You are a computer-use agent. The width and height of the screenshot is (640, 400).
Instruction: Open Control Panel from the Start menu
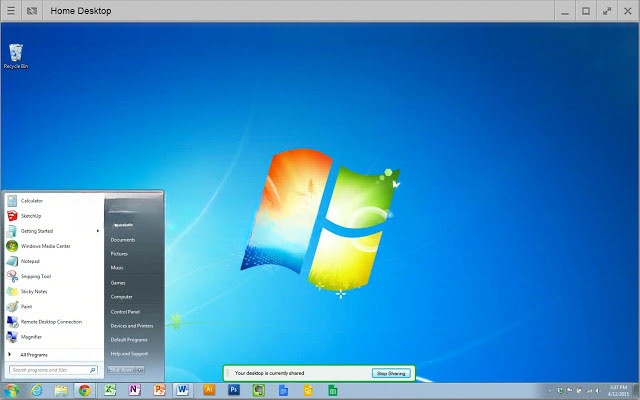(x=125, y=312)
